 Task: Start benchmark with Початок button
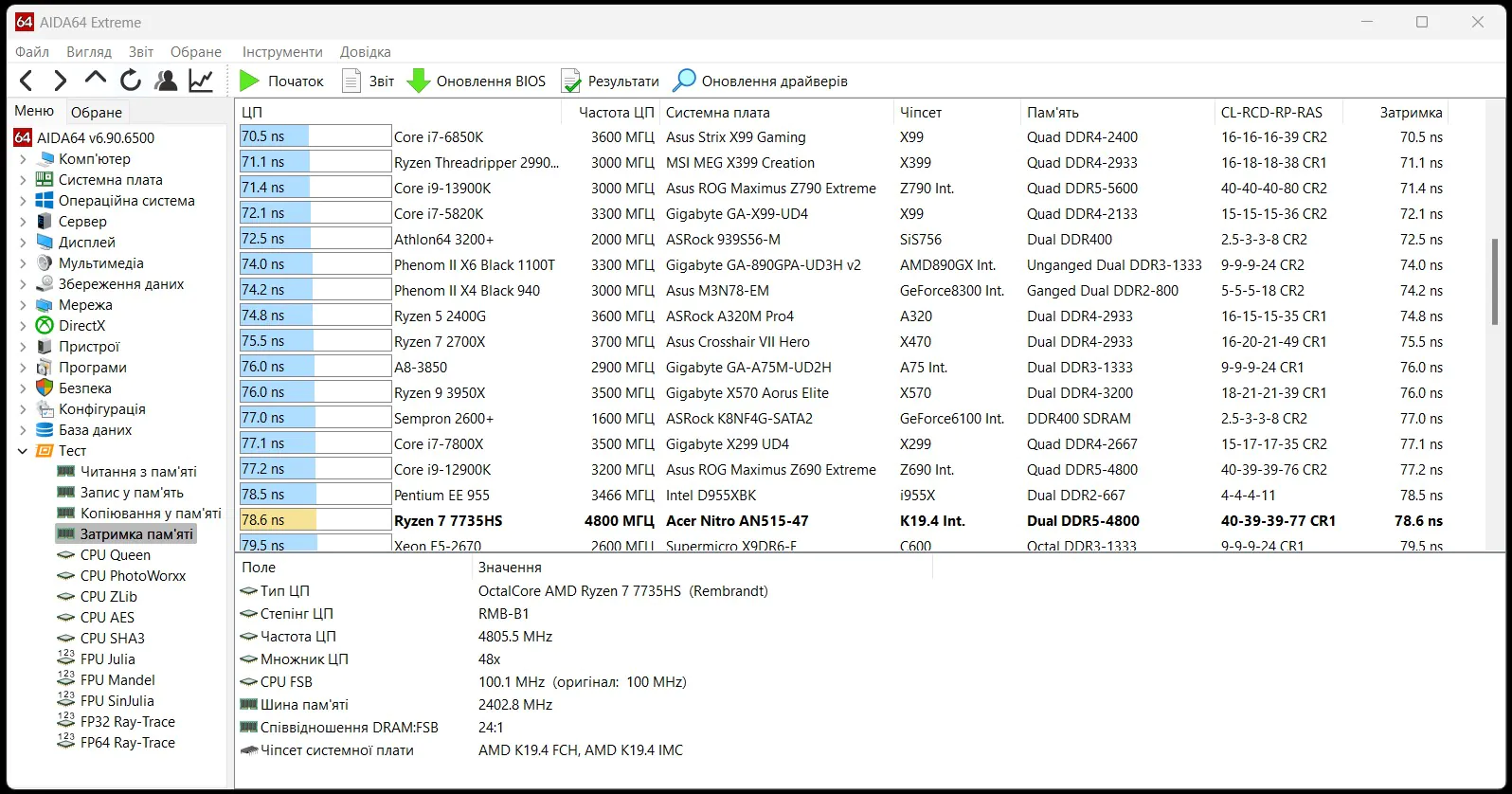281,81
